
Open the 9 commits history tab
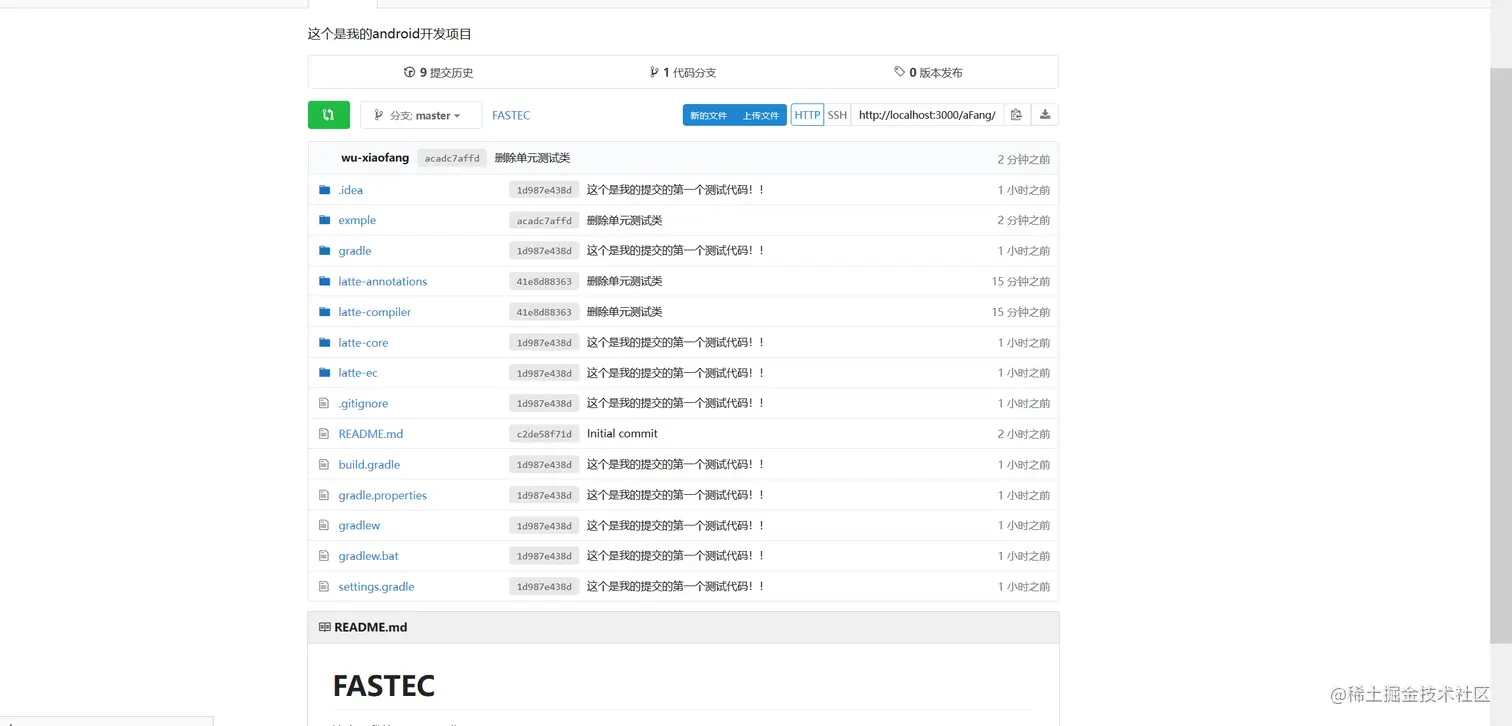[438, 72]
